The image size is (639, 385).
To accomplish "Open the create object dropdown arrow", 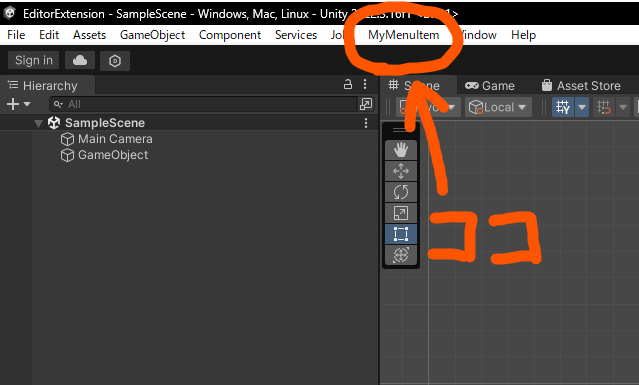I will (27, 104).
